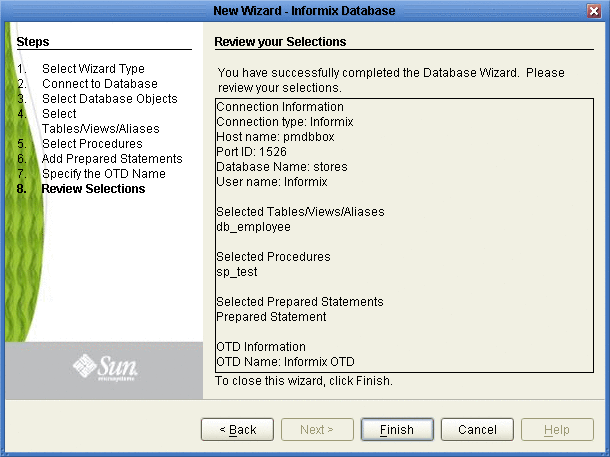Click the Selected Tables/Views/Aliases heading
The height and width of the screenshot is (457, 610).
tap(300, 212)
